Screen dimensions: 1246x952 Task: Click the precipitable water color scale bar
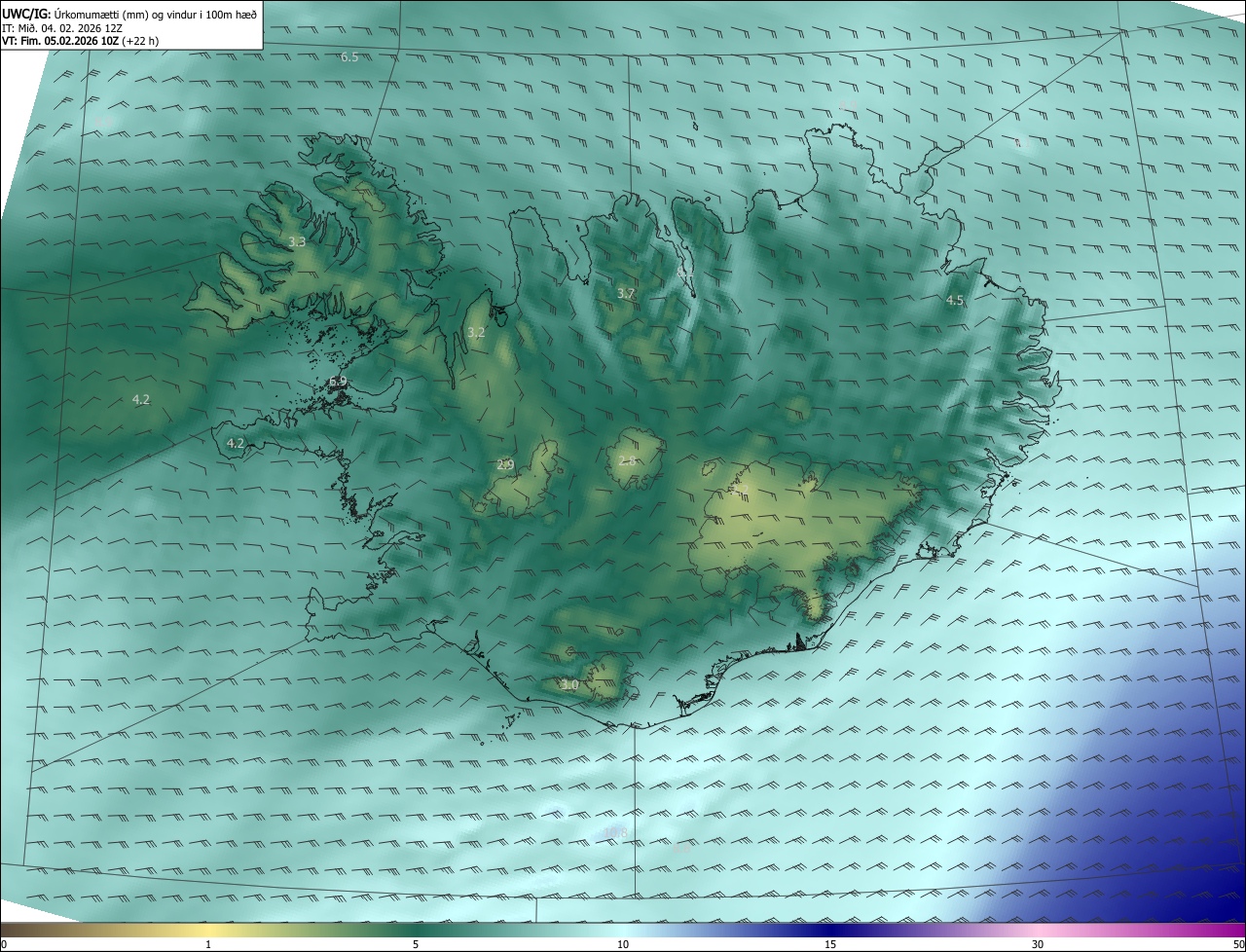coord(623,930)
